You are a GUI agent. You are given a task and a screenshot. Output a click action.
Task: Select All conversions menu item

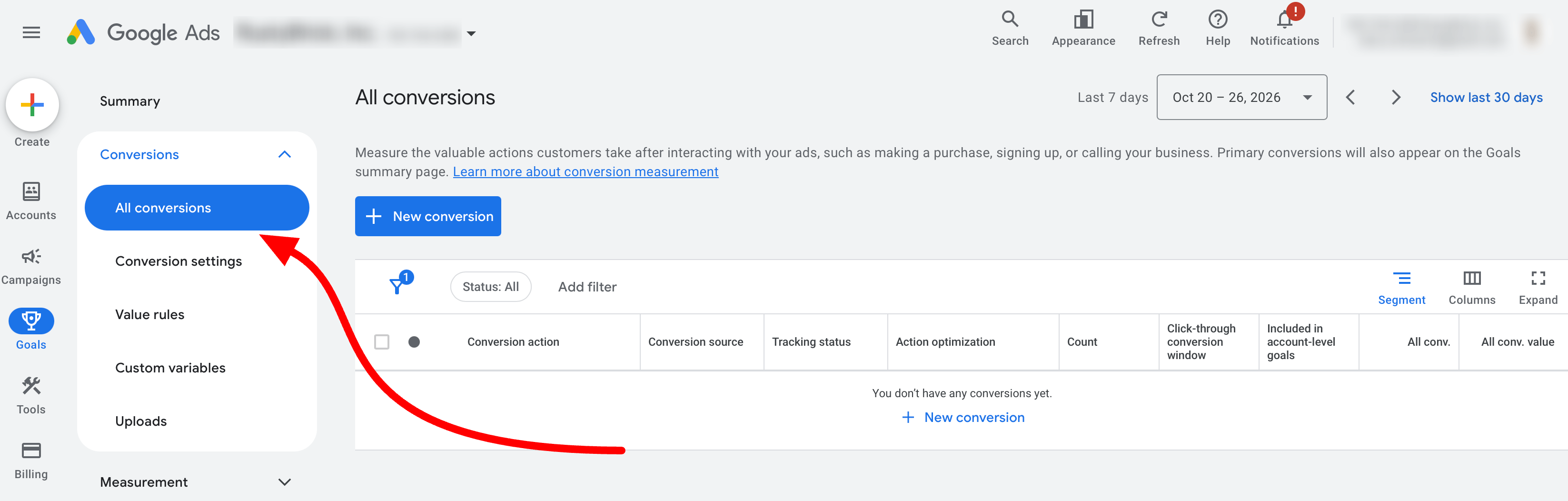coord(197,208)
